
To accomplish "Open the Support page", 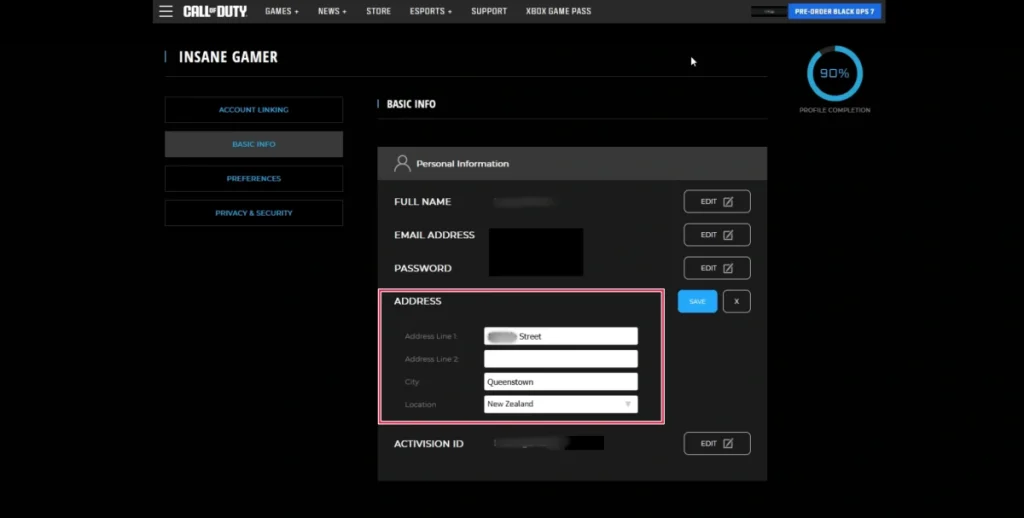I will tap(488, 11).
